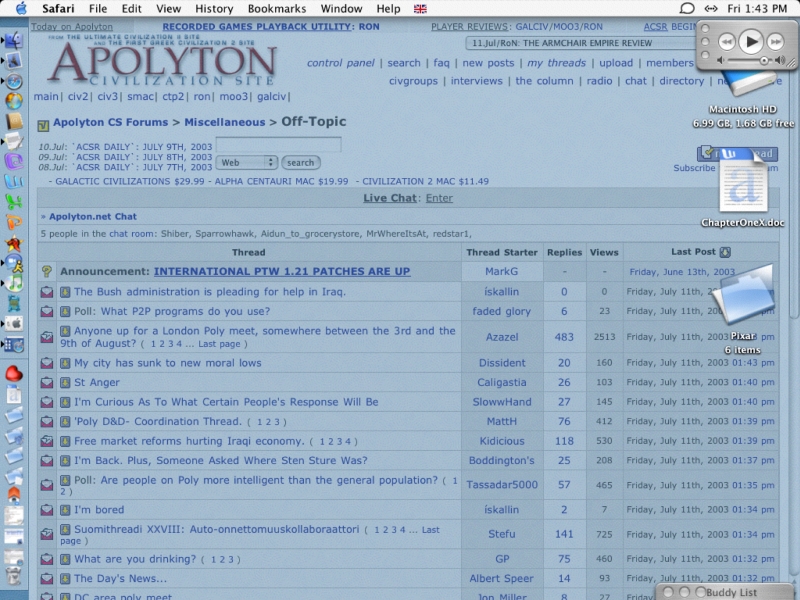Open the UK flag input menu
800x600 pixels.
420,9
